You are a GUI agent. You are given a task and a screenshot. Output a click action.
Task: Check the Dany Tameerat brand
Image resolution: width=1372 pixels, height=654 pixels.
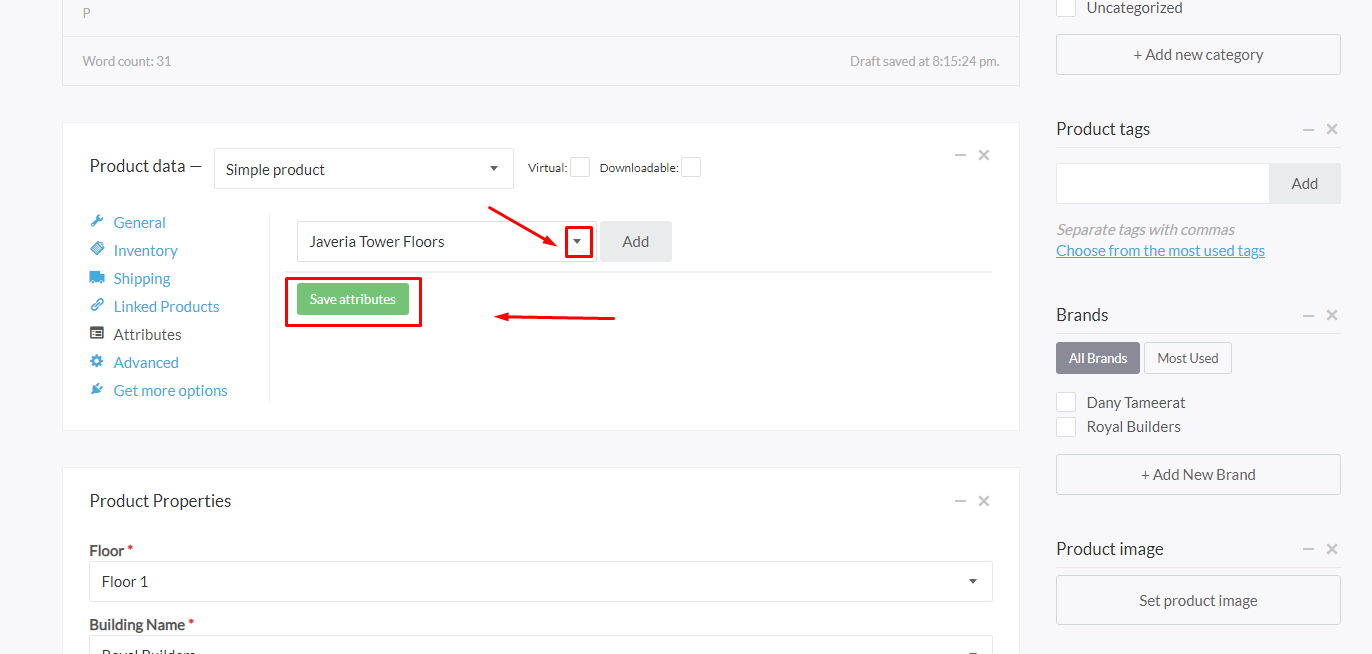[1067, 402]
